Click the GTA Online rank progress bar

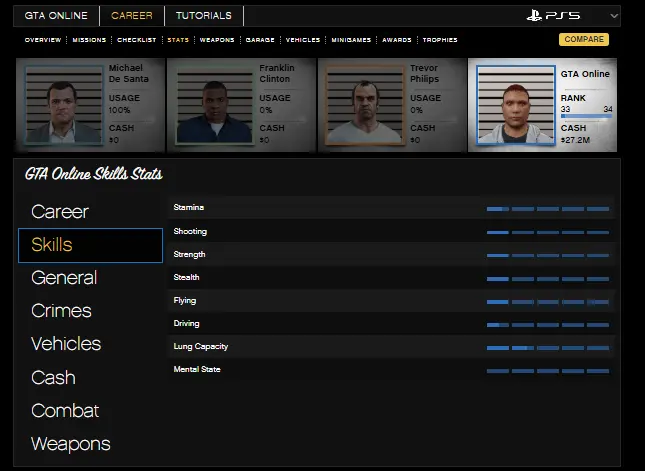pos(585,117)
